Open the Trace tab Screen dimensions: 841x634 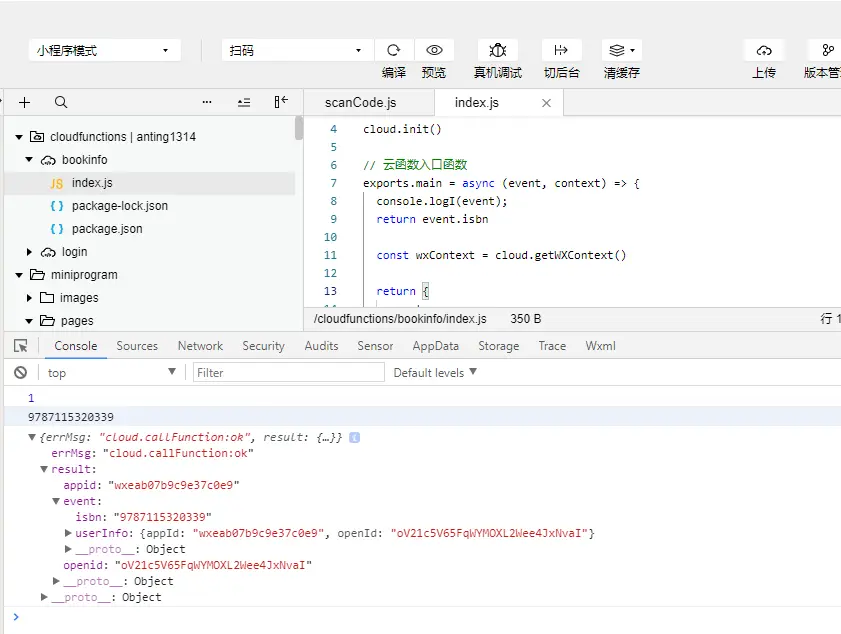coord(552,346)
